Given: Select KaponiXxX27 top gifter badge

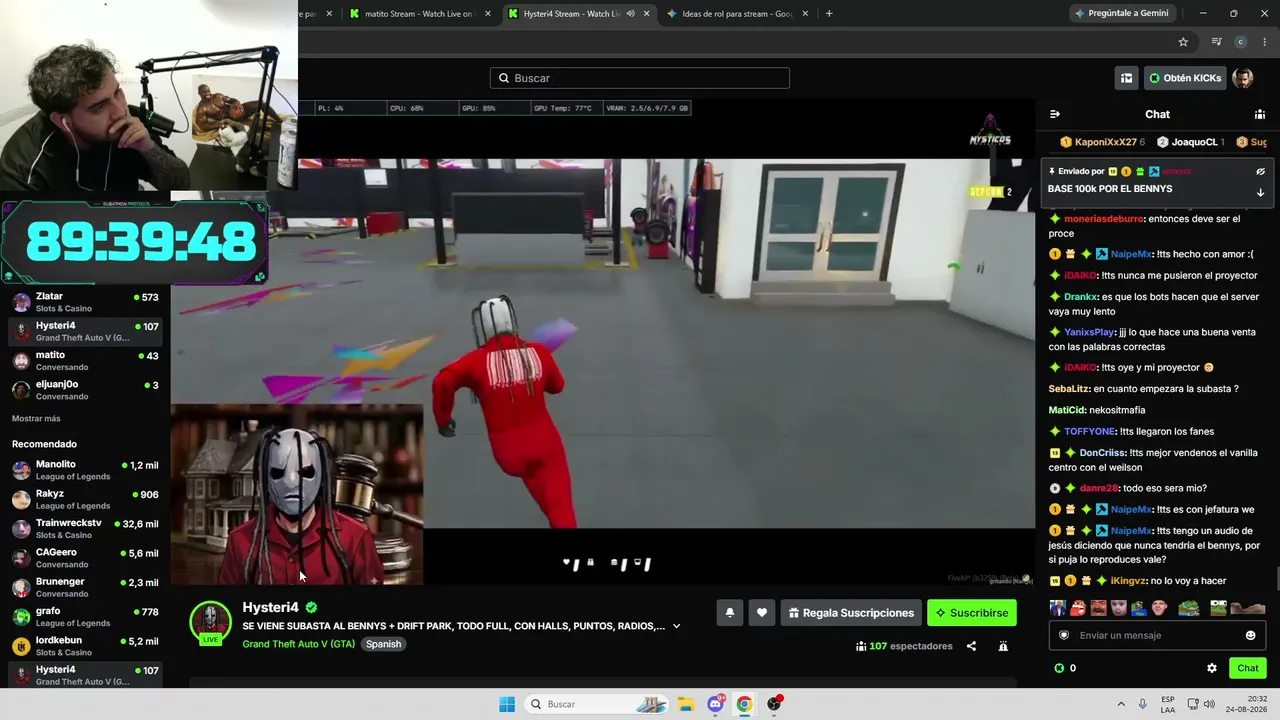Looking at the screenshot, I should [x=1102, y=142].
